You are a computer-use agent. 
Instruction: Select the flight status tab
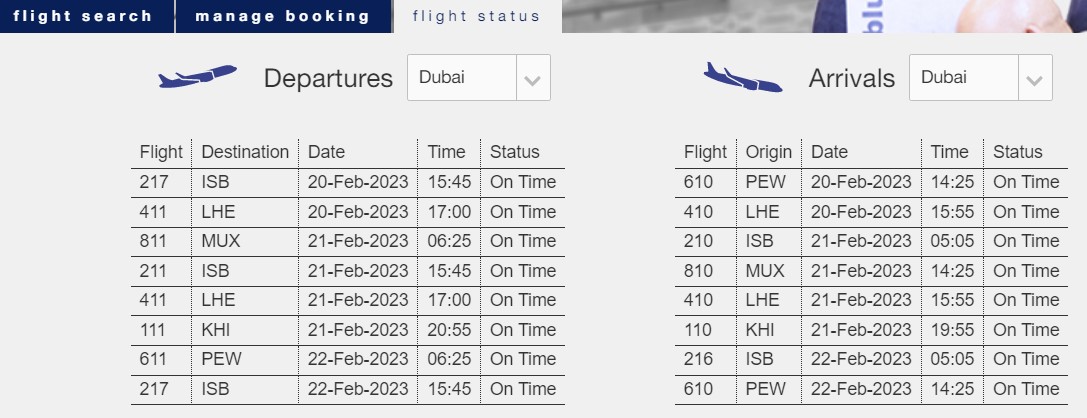pos(478,16)
